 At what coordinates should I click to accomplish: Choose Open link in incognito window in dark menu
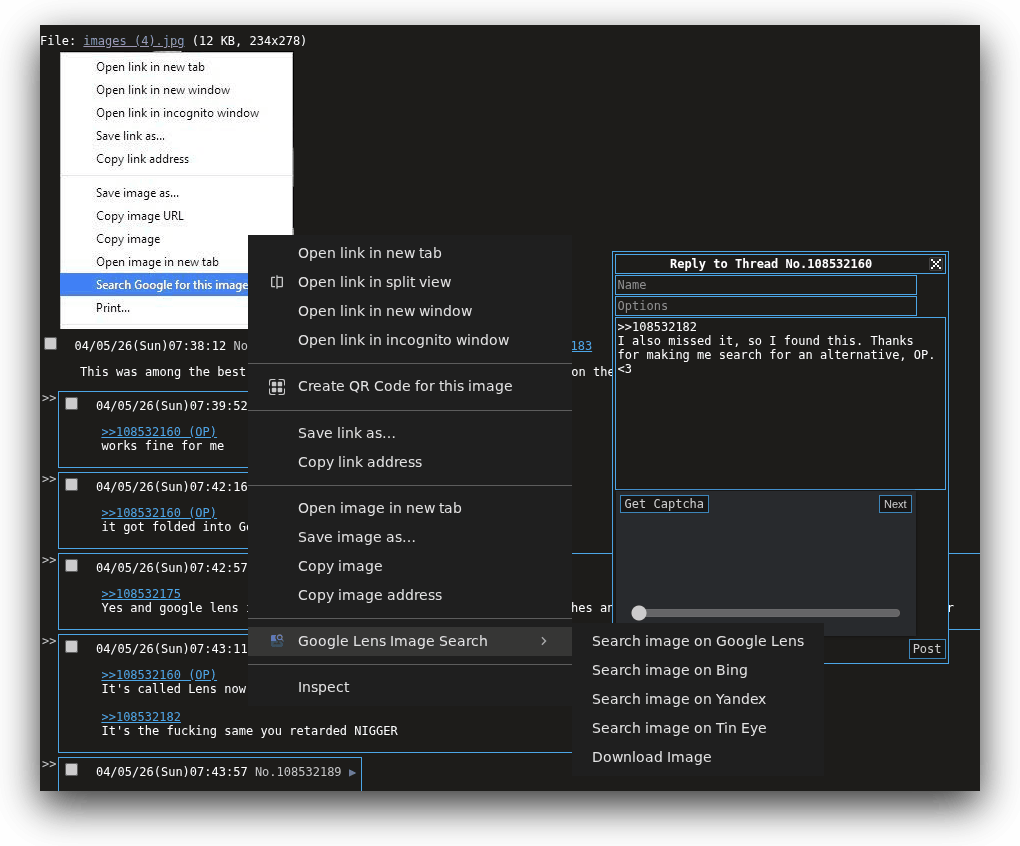pos(410,340)
